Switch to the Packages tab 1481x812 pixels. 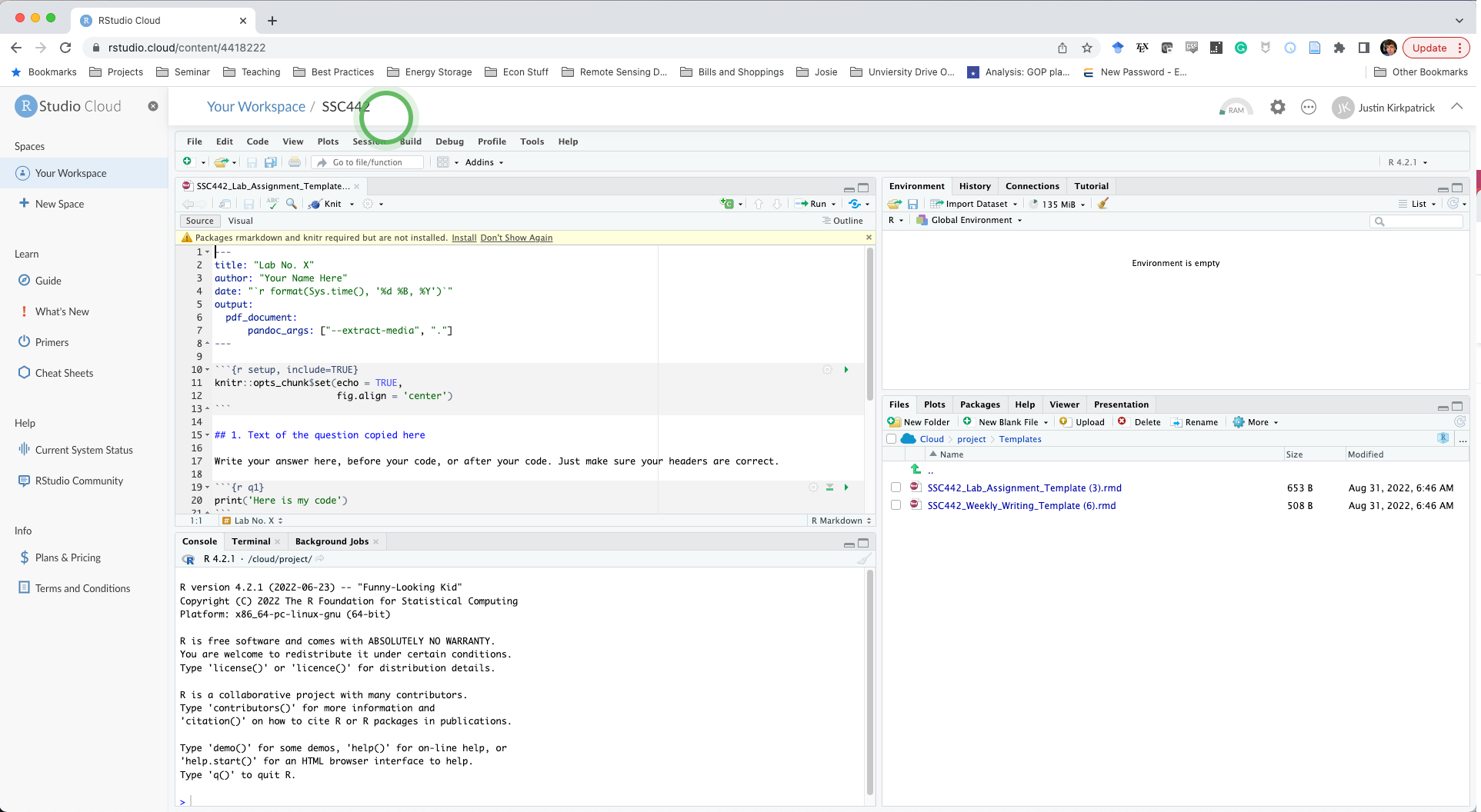coord(979,404)
